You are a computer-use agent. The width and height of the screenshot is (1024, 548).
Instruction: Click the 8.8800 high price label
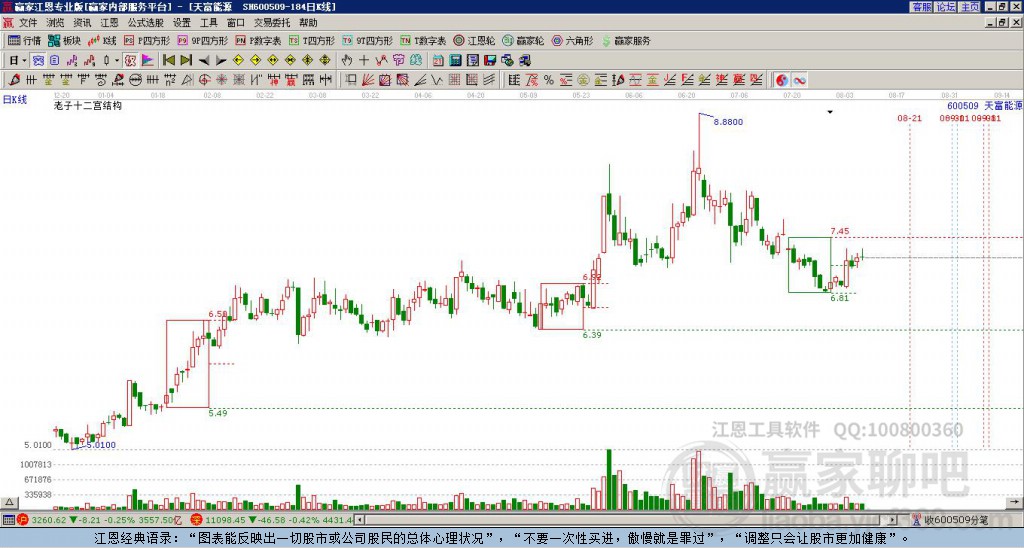pos(728,121)
